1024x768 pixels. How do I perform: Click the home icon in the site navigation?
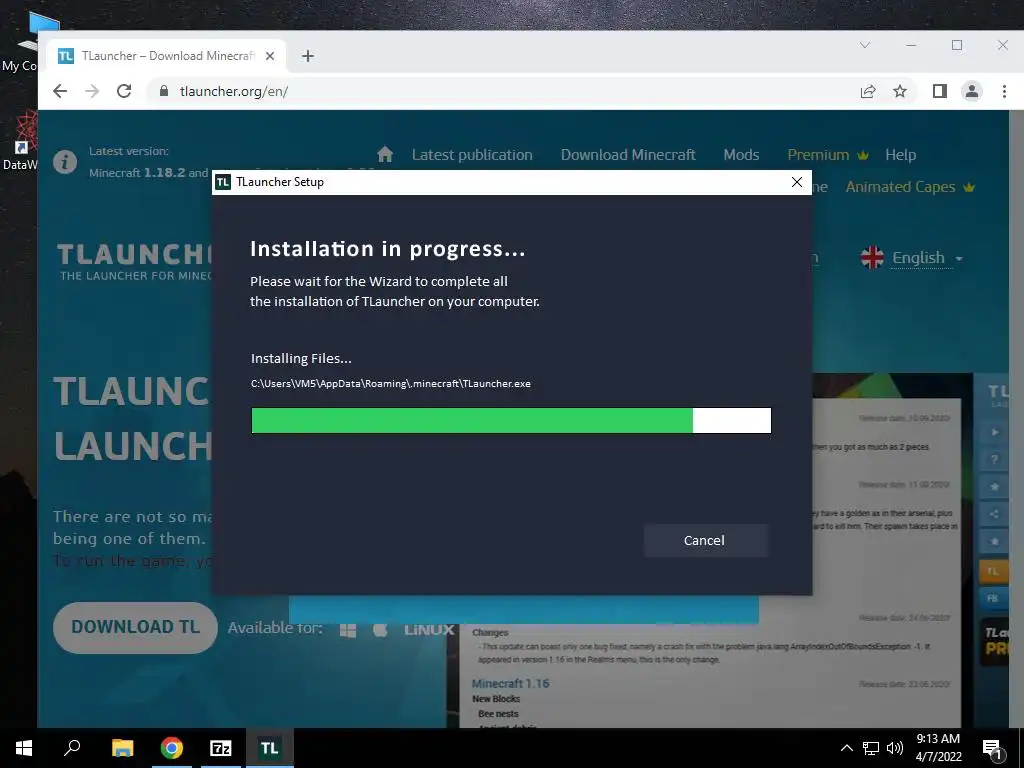(385, 154)
